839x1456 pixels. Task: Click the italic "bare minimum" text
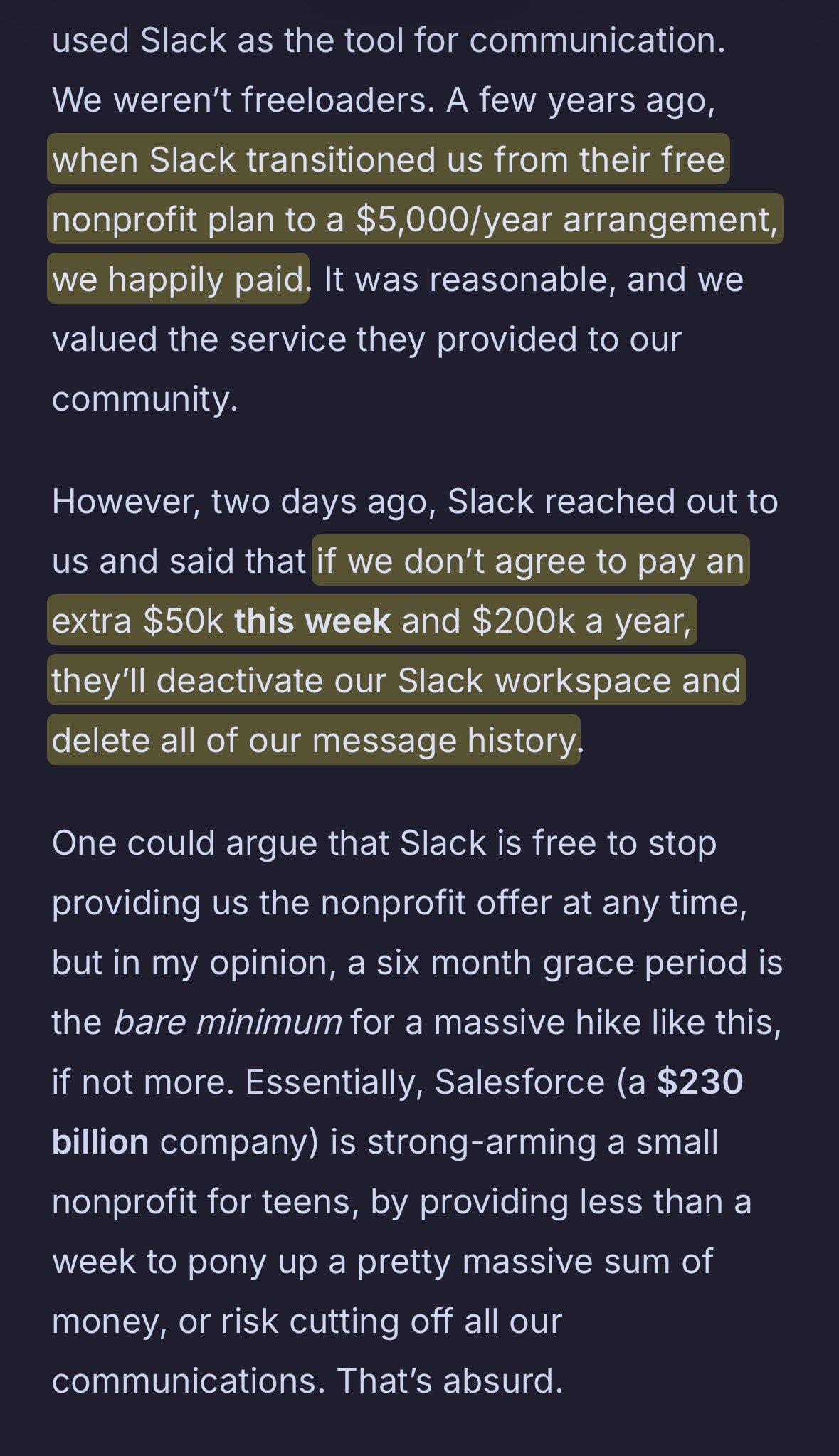click(x=227, y=1022)
